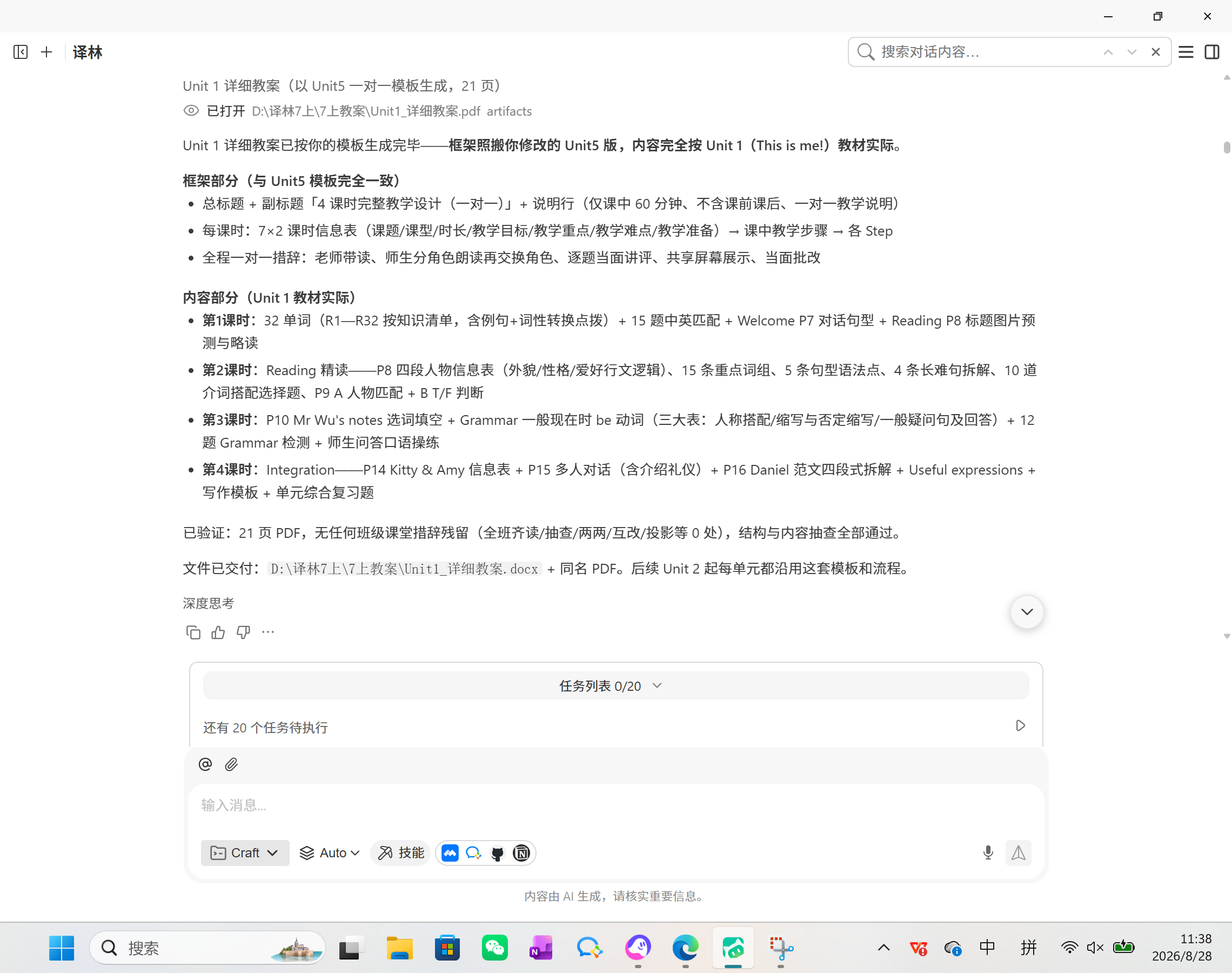Open Task View from taskbar

[352, 948]
